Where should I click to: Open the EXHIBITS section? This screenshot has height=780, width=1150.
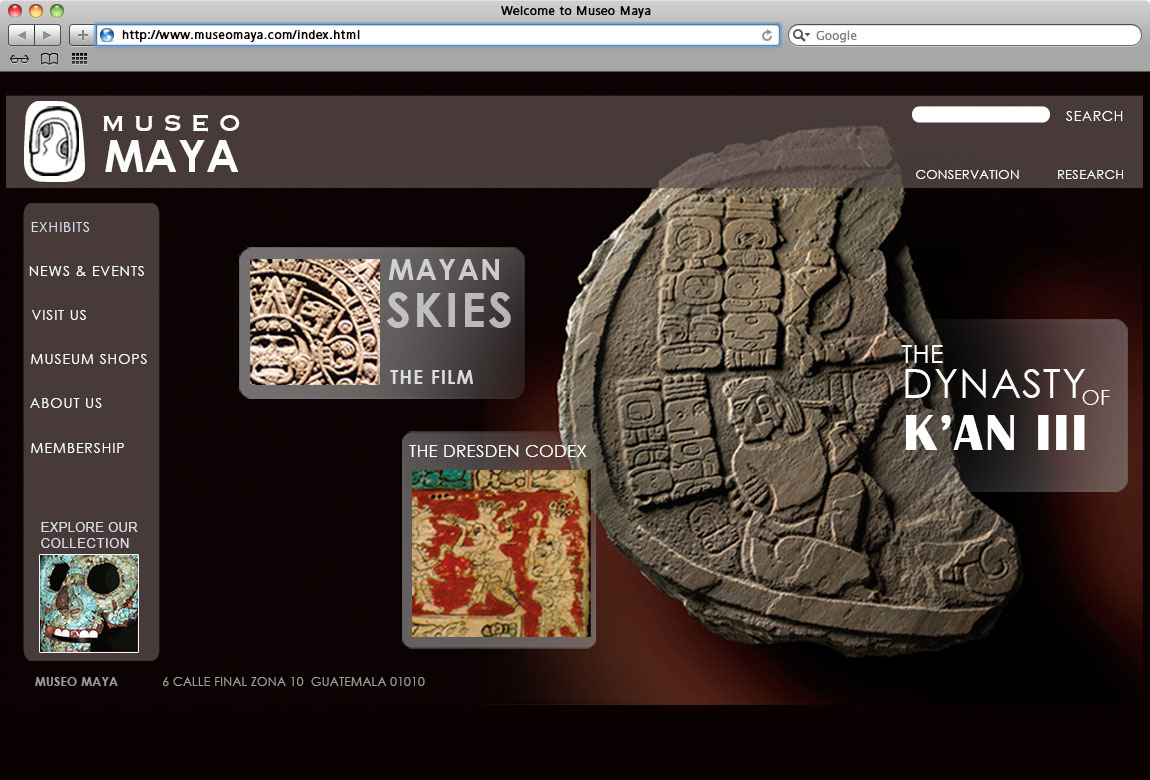click(x=60, y=227)
